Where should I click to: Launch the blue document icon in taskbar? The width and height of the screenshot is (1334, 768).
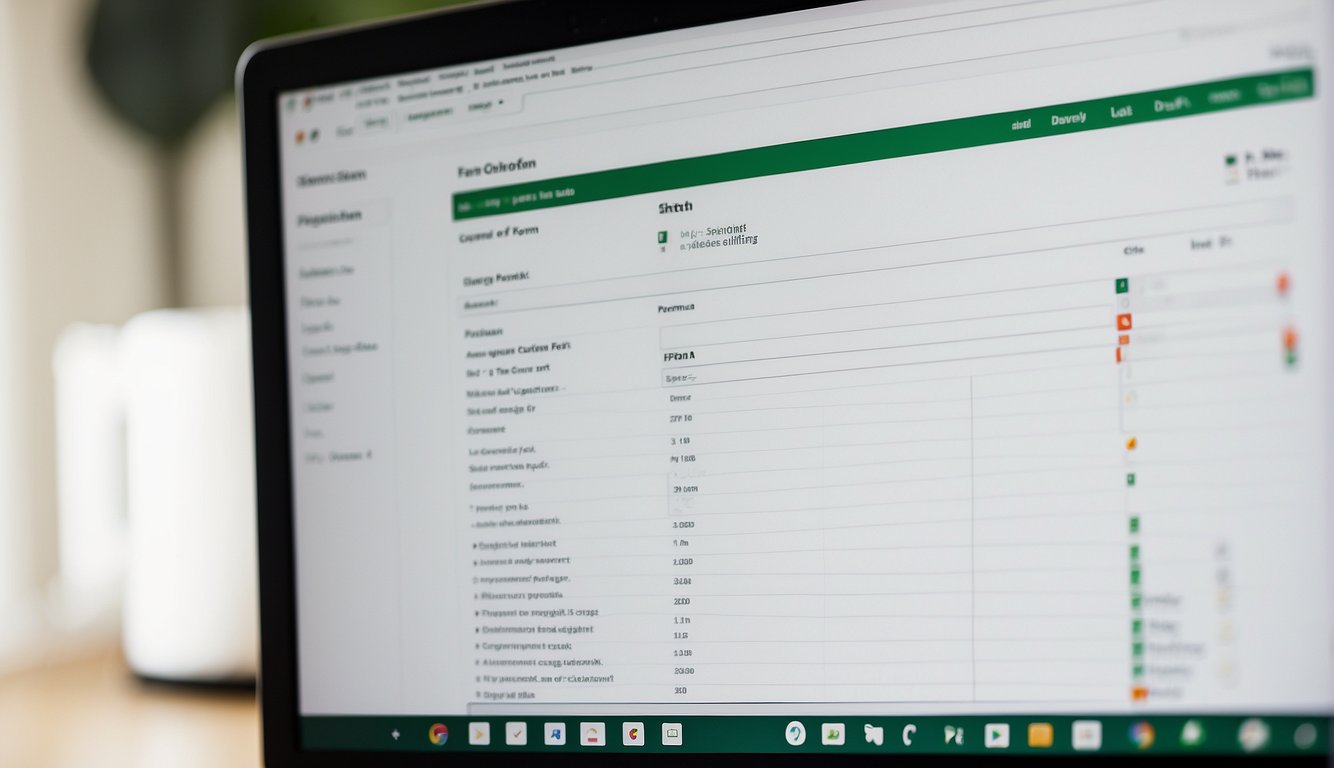click(x=554, y=735)
